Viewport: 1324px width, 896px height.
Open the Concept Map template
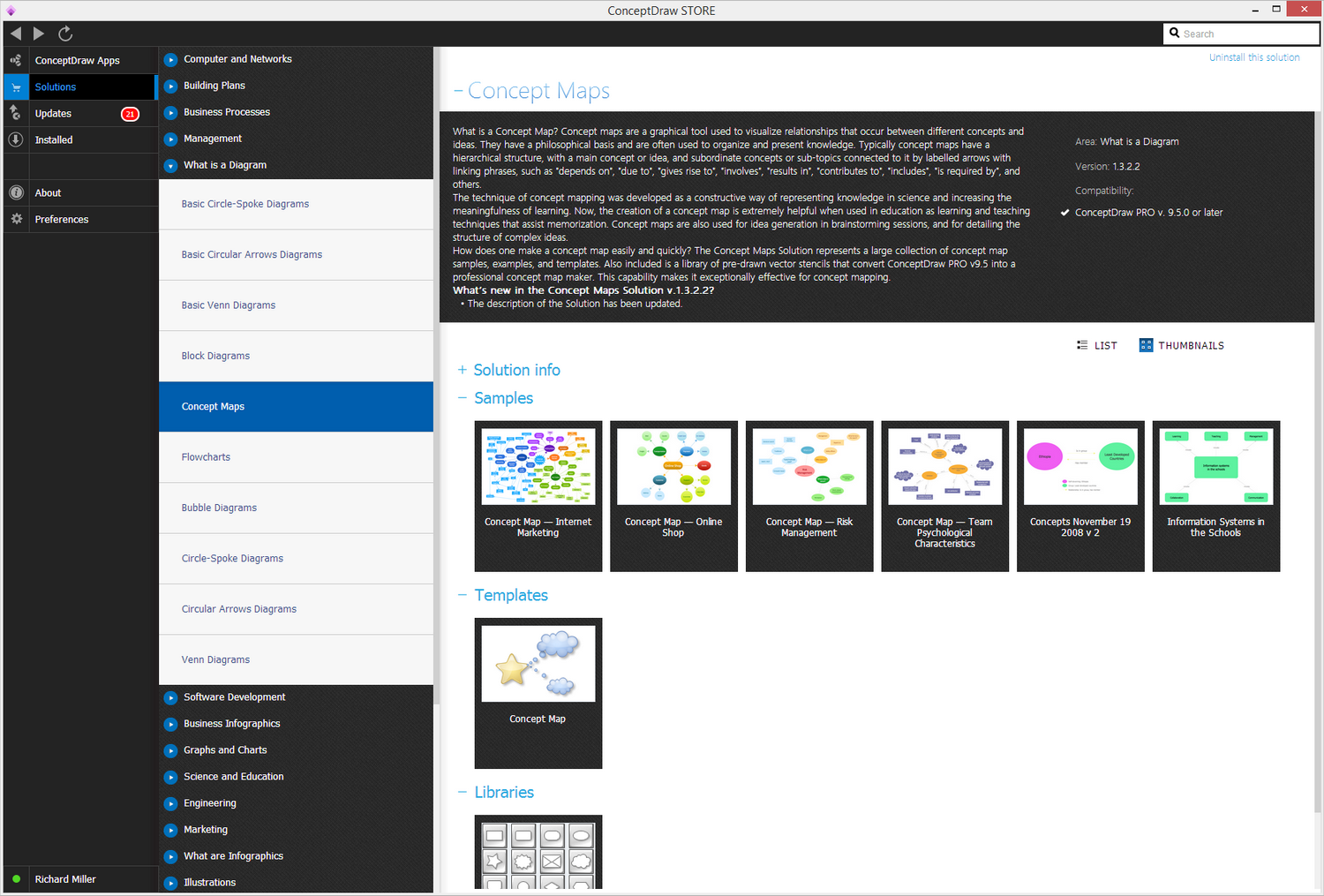538,693
